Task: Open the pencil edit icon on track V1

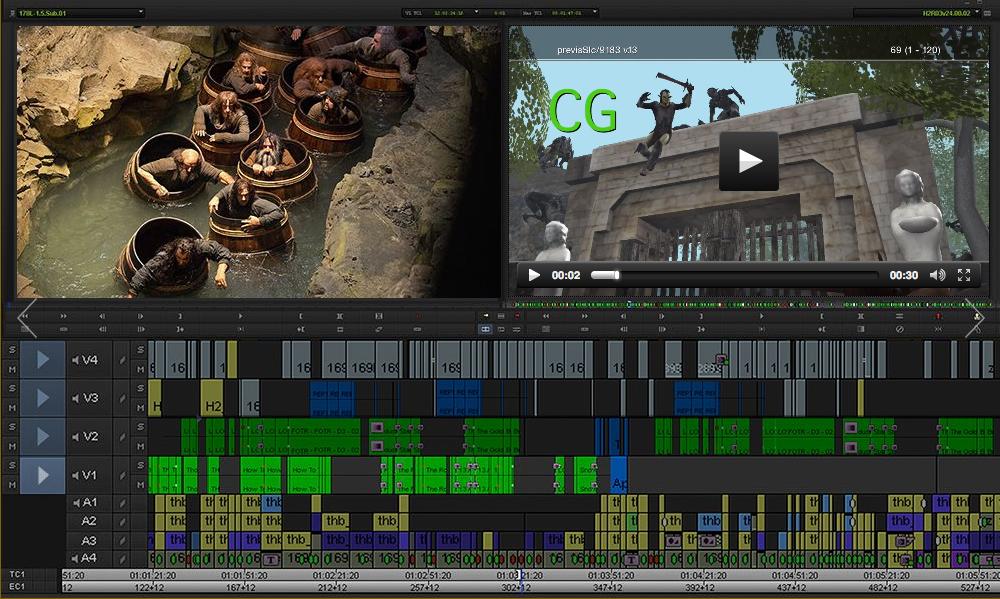Action: (x=122, y=475)
